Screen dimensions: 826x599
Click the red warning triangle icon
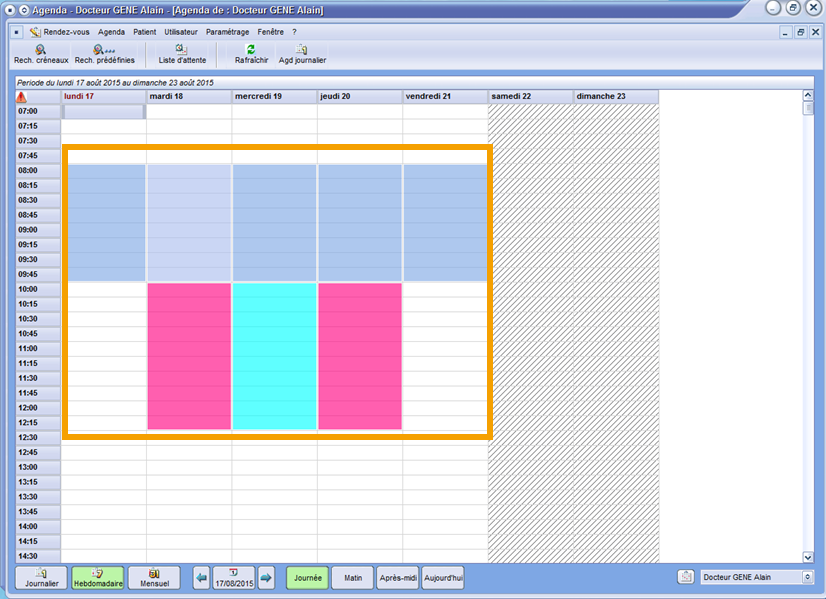(x=22, y=97)
